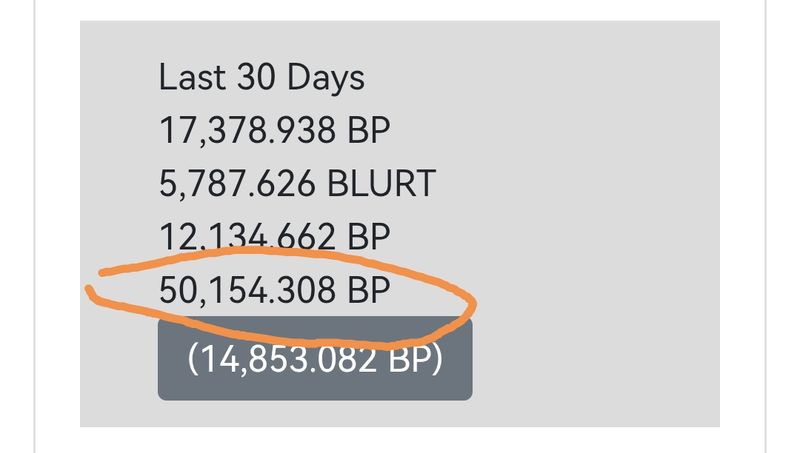Click the white area below the gray panel

click(400, 440)
